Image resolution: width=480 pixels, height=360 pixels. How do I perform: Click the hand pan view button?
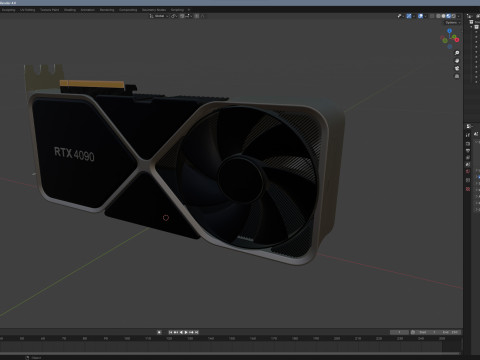[457, 61]
